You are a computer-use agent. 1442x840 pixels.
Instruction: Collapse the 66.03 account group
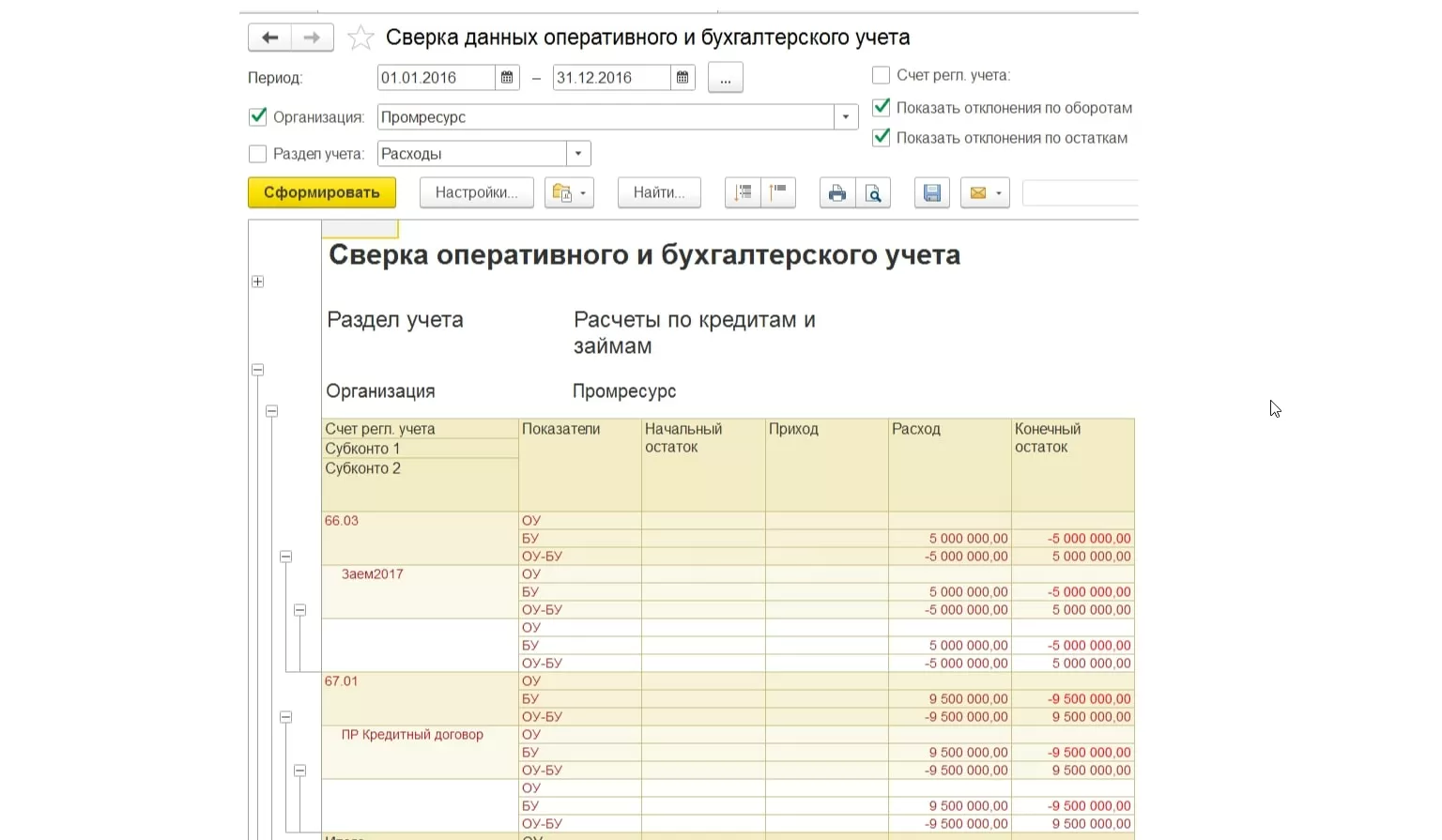pos(286,557)
